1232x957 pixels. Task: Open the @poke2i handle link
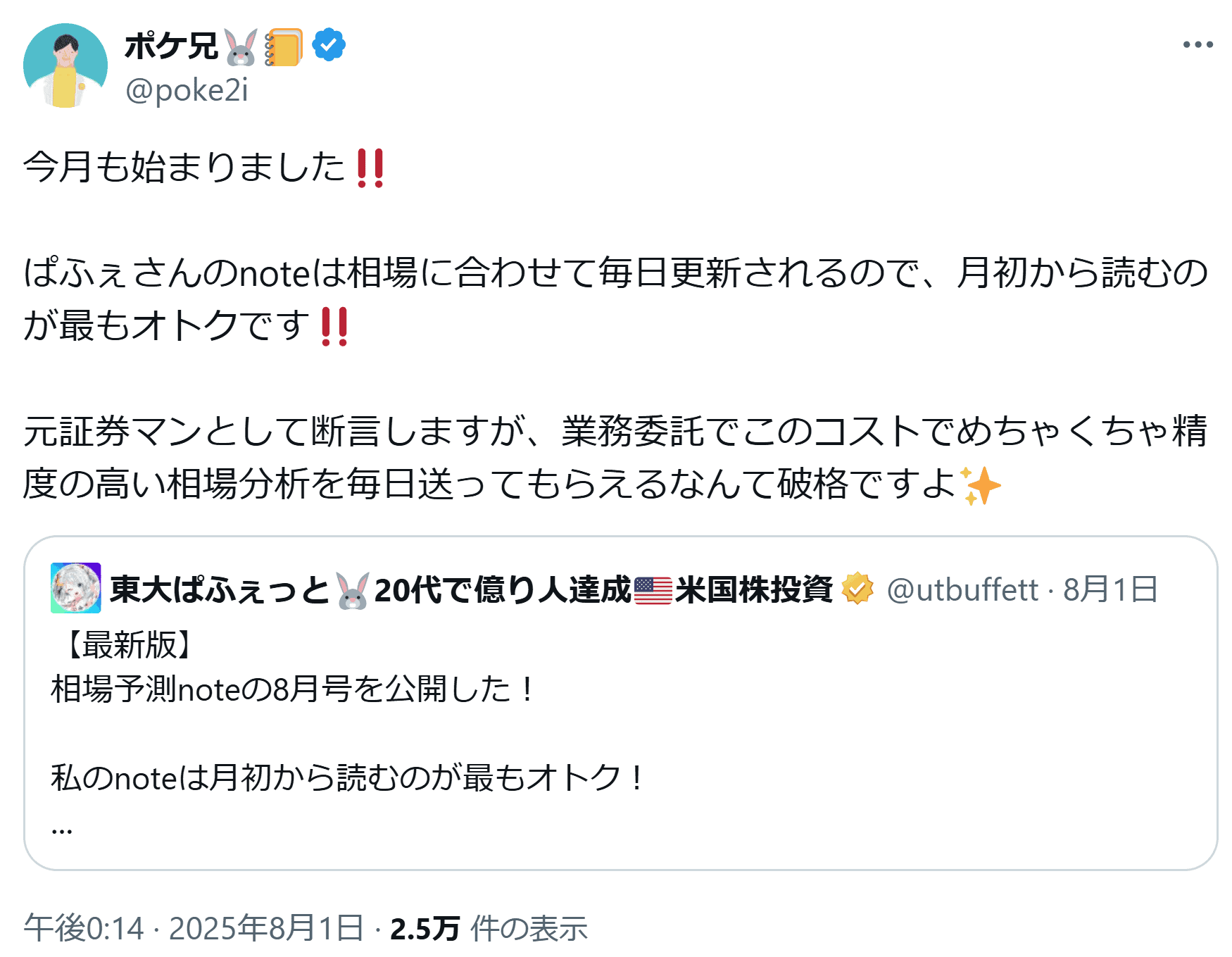tap(187, 91)
